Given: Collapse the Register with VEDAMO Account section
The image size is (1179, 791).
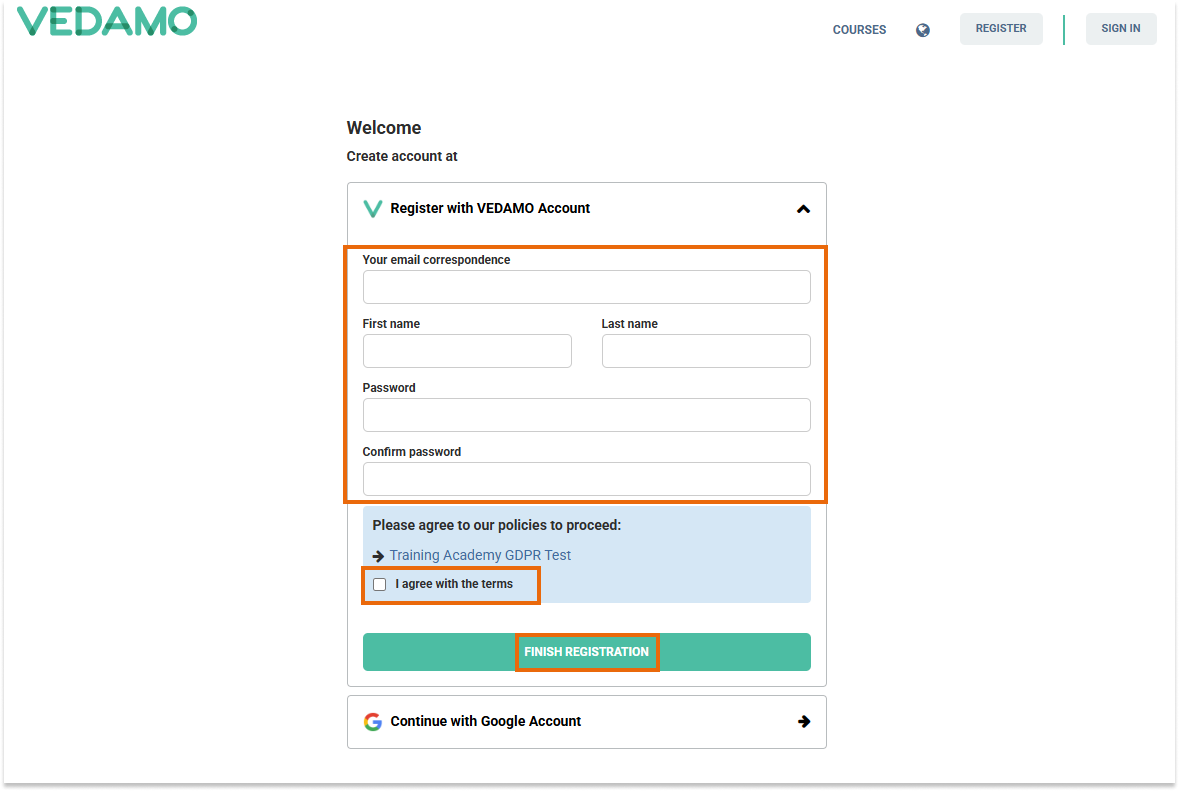Looking at the screenshot, I should point(803,210).
